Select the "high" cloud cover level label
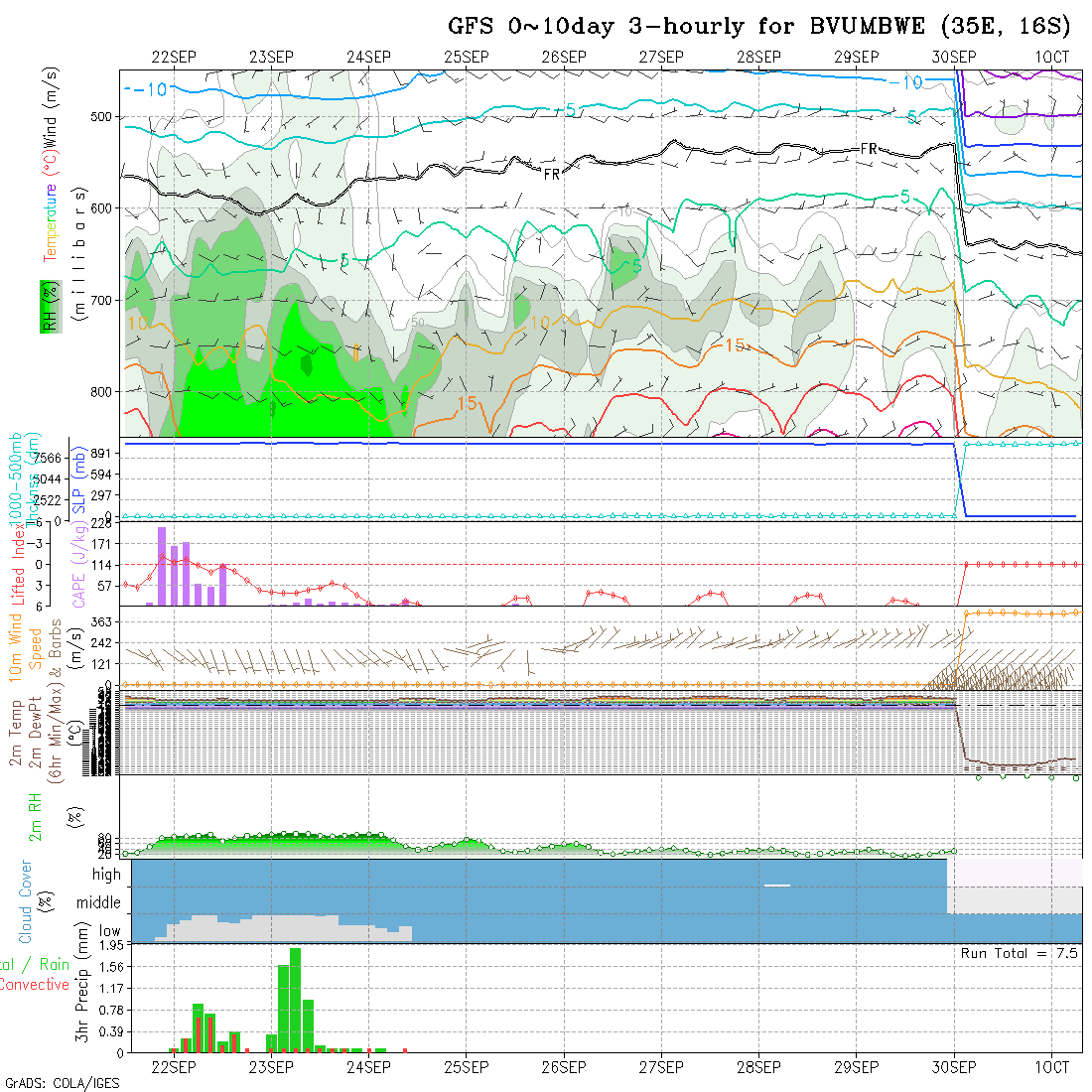The image size is (1092, 1092). [x=106, y=875]
